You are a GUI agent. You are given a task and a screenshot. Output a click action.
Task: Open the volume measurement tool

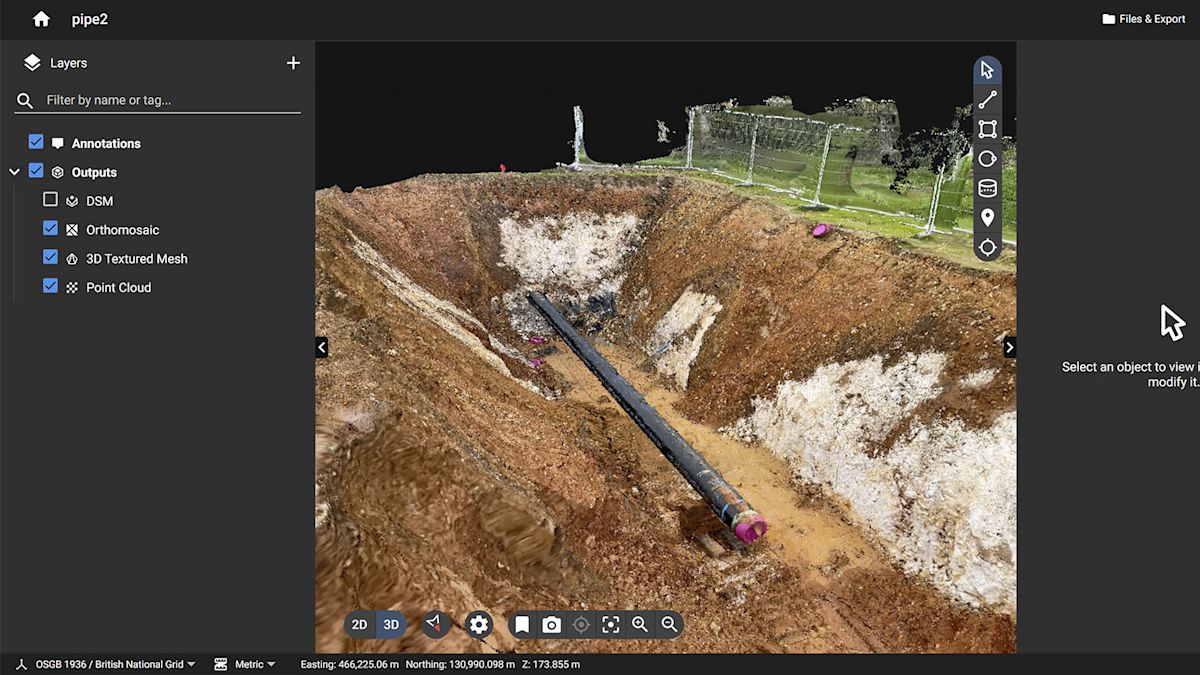point(987,188)
